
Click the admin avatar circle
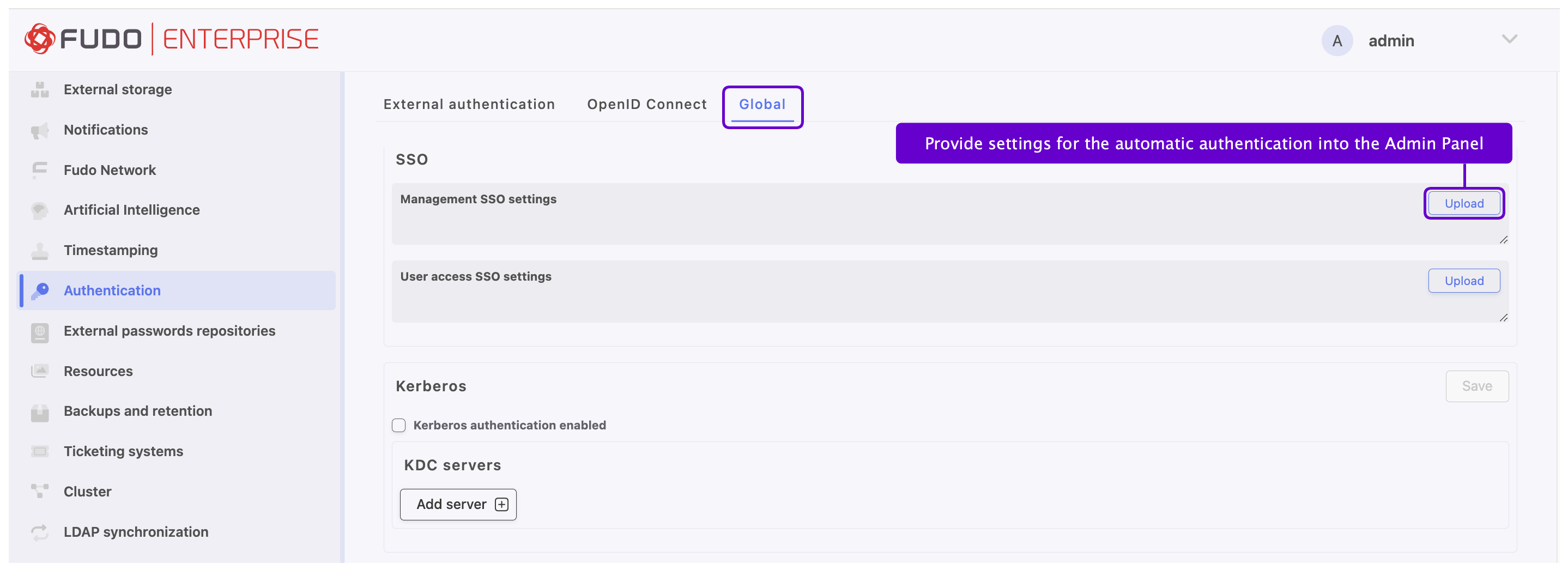pyautogui.click(x=1337, y=41)
